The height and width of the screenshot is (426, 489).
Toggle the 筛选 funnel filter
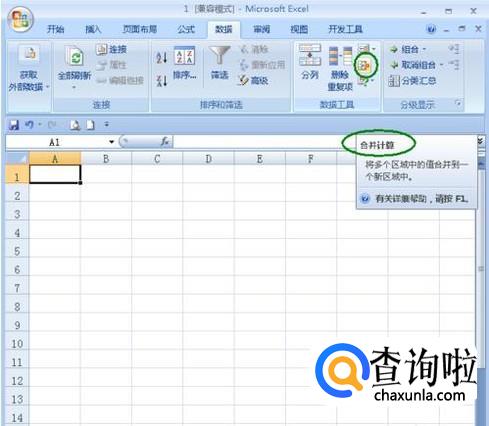point(219,56)
